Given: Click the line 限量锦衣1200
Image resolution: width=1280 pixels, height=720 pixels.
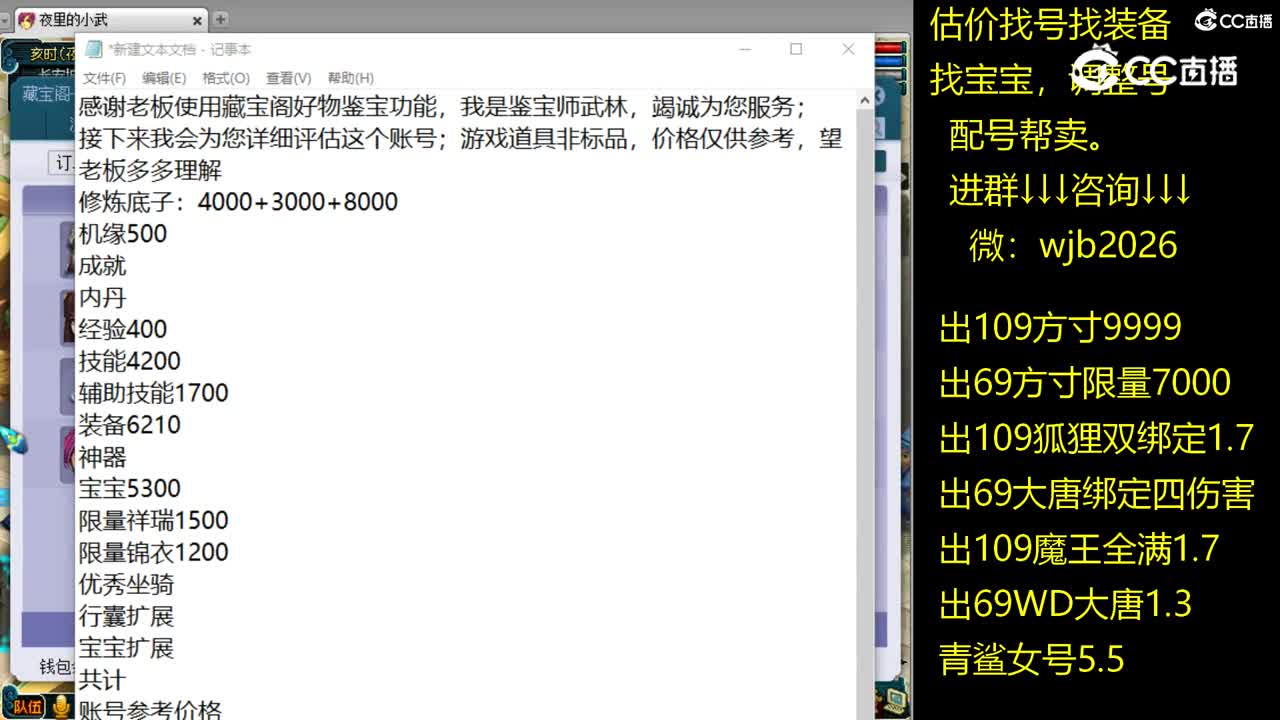Looking at the screenshot, I should [x=154, y=552].
